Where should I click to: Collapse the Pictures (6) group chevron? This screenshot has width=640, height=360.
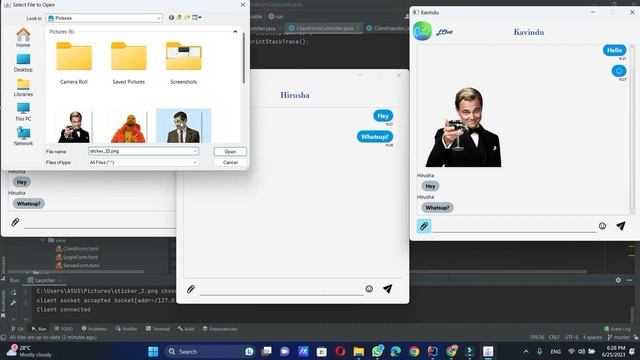(x=235, y=31)
